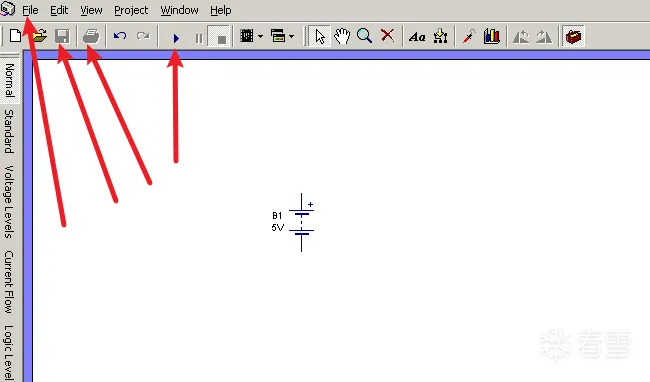This screenshot has width=650, height=382.
Task: Click the Save floppy disk icon
Action: tap(62, 36)
